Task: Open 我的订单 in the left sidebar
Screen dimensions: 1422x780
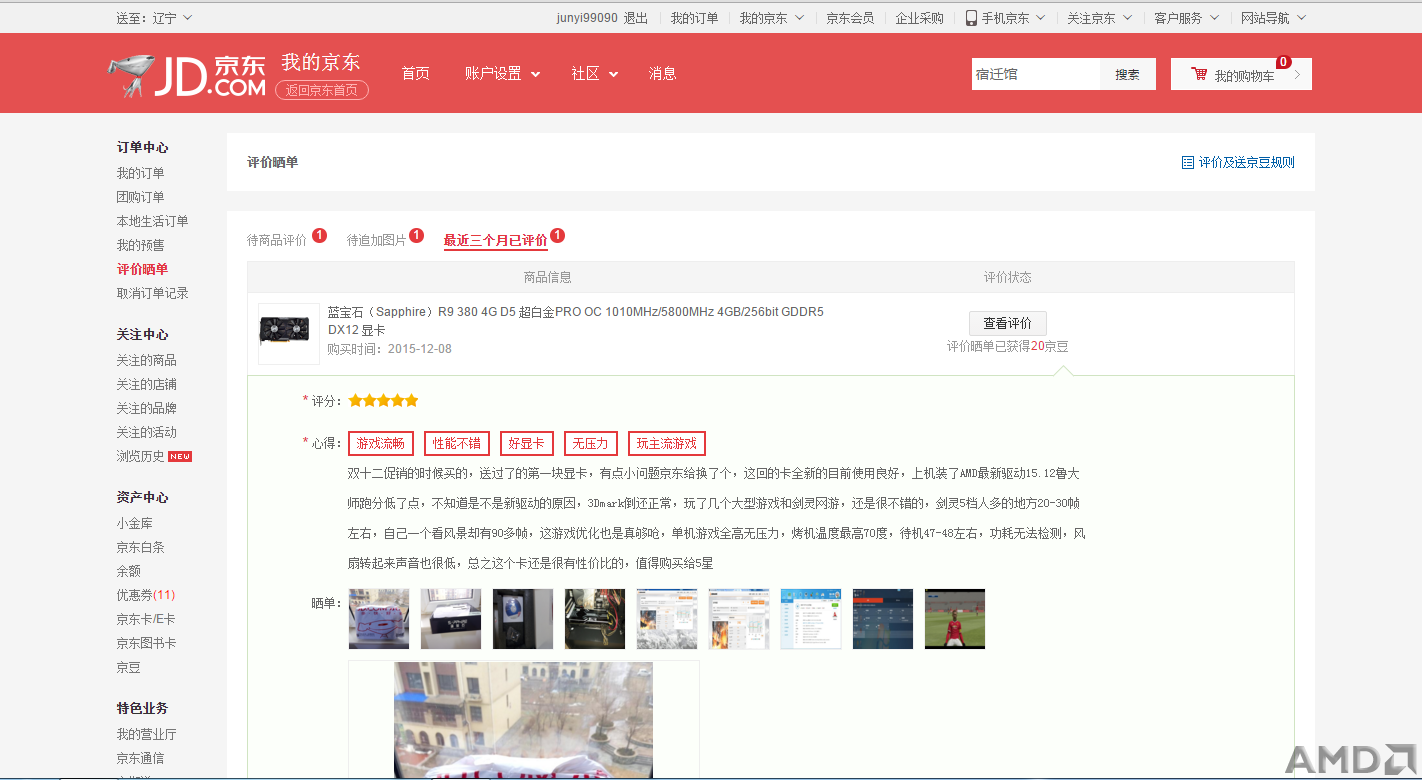Action: 140,173
